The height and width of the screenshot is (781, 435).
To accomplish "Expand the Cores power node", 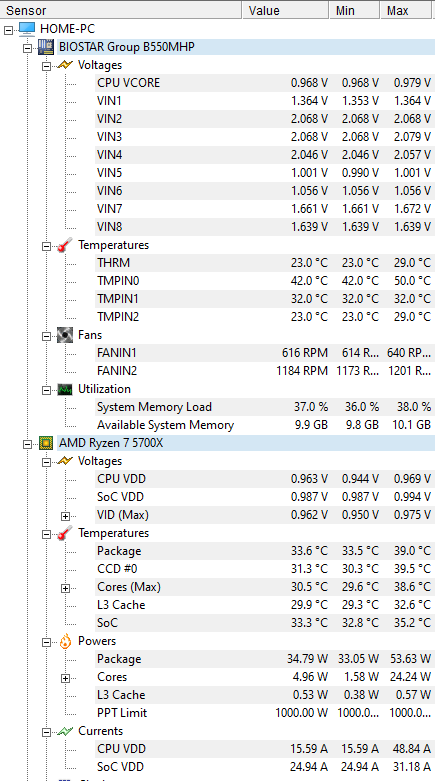I will click(x=65, y=678).
